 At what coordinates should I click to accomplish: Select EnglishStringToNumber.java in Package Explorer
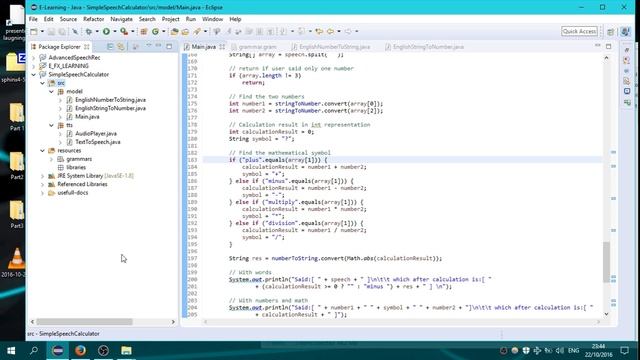(110, 108)
